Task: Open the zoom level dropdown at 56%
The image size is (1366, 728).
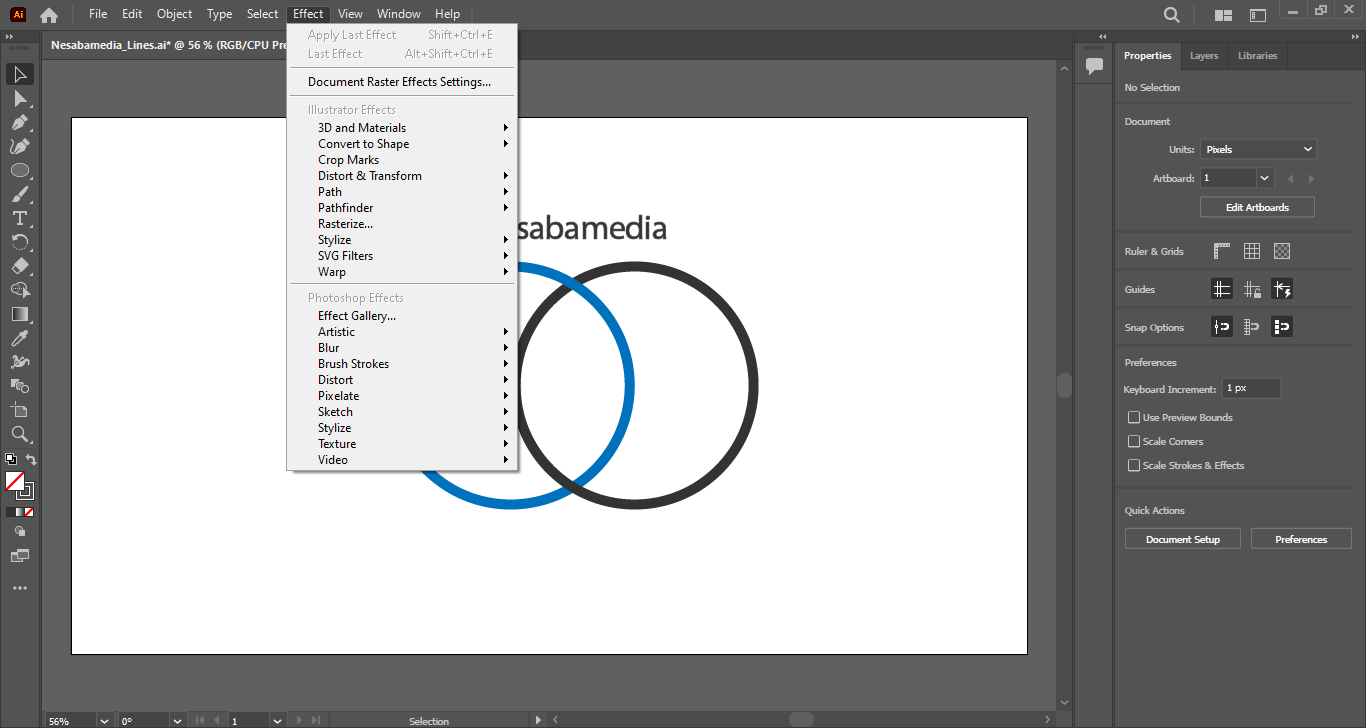Action: 104,720
